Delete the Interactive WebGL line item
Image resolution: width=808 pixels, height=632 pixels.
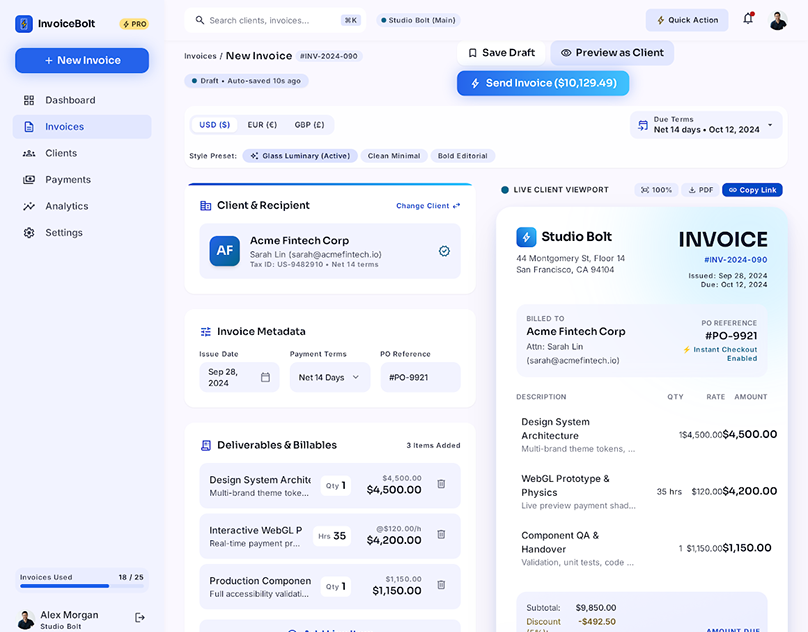pyautogui.click(x=441, y=535)
